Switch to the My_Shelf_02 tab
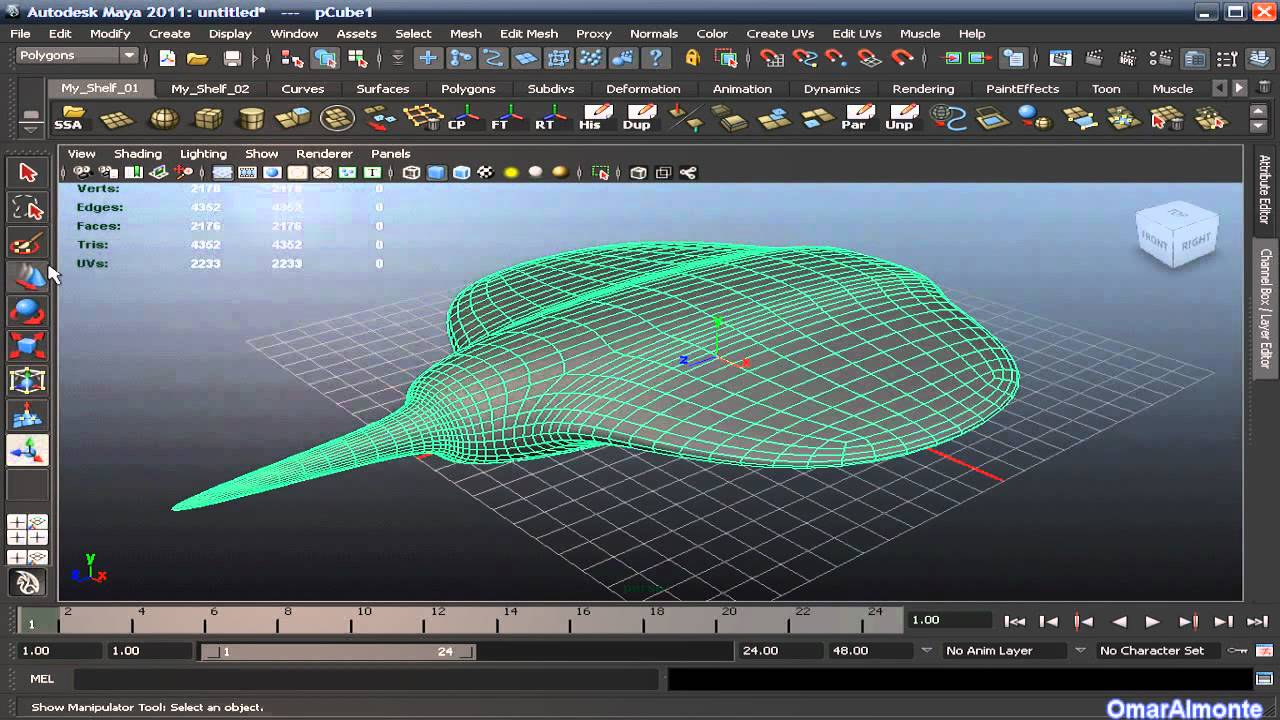 click(210, 88)
